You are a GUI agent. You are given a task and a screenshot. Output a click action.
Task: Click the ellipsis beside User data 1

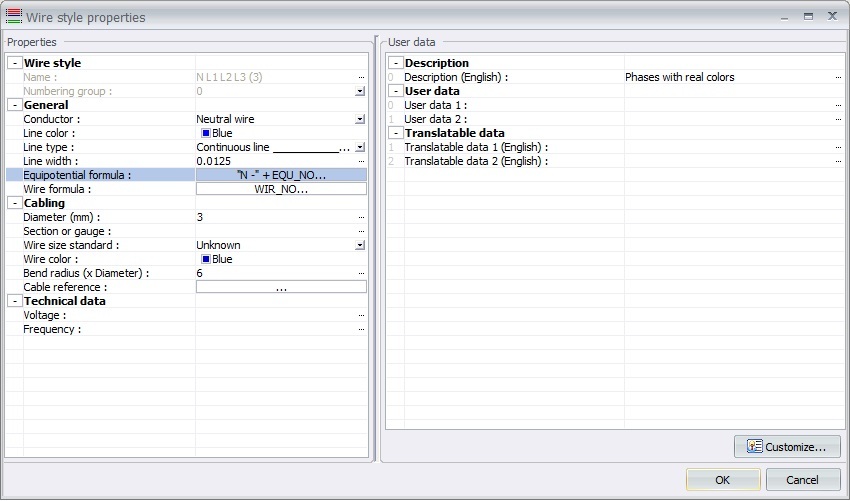tap(838, 105)
